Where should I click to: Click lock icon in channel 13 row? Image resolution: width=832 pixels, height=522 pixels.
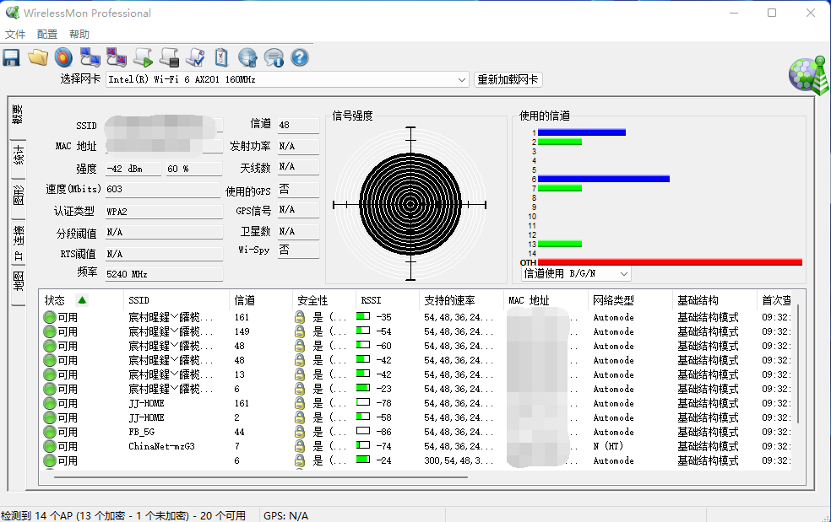[x=300, y=375]
